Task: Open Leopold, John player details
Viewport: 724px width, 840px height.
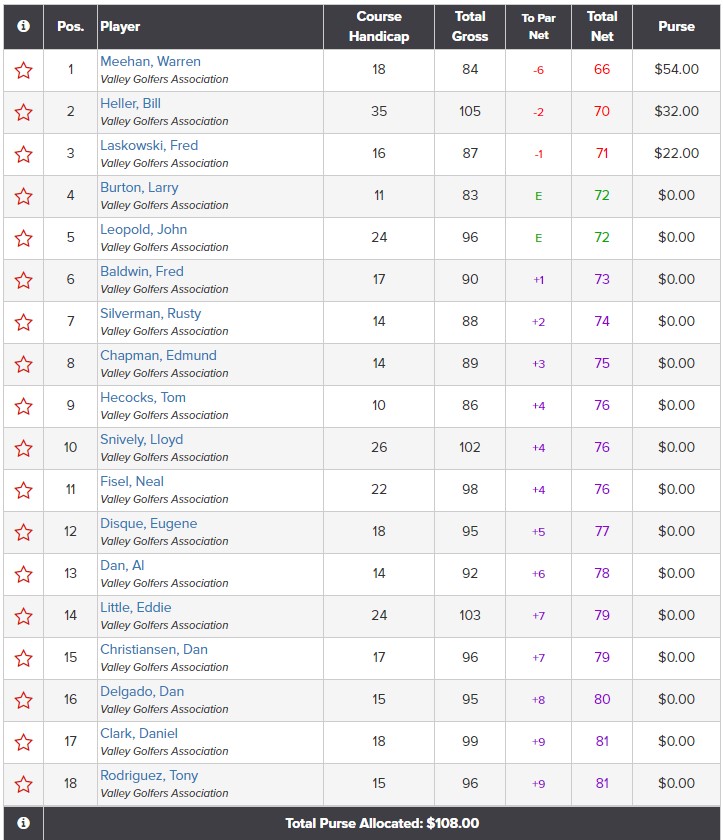Action: (143, 229)
